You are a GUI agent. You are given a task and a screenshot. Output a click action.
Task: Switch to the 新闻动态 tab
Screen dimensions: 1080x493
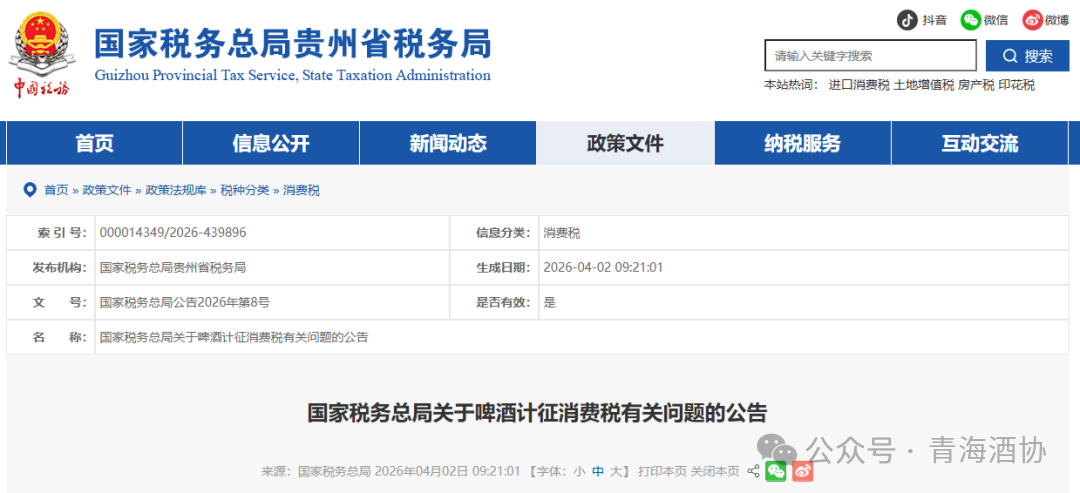448,143
